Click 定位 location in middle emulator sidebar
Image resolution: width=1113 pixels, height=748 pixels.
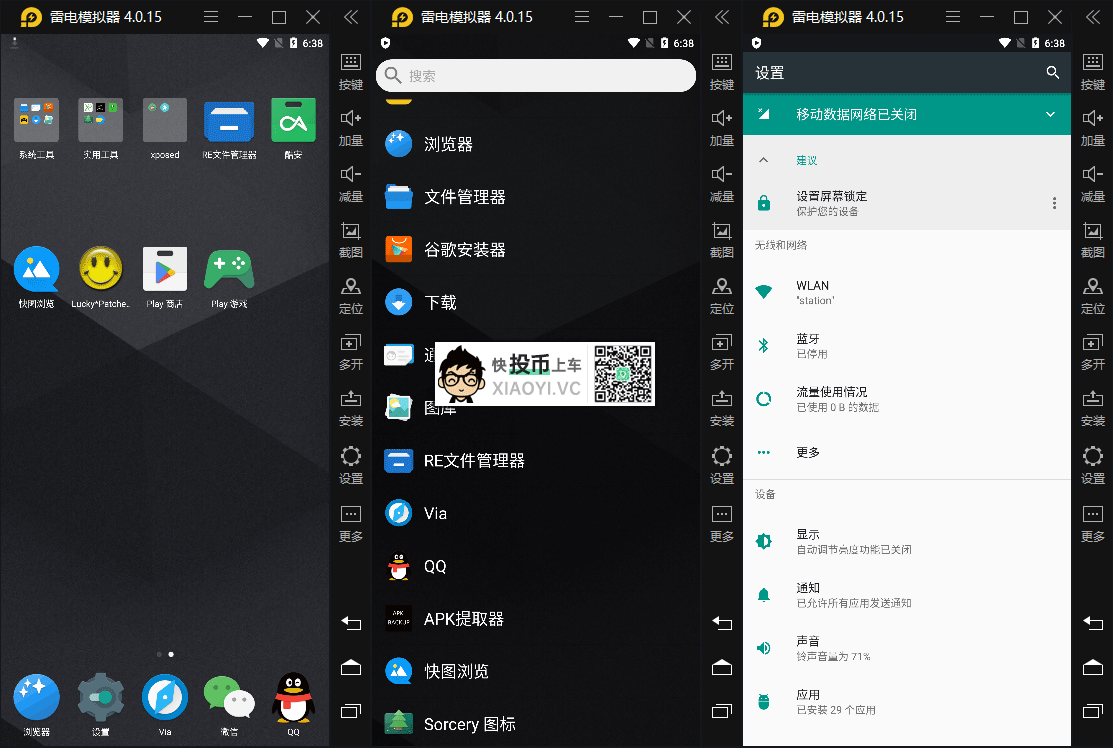(722, 296)
